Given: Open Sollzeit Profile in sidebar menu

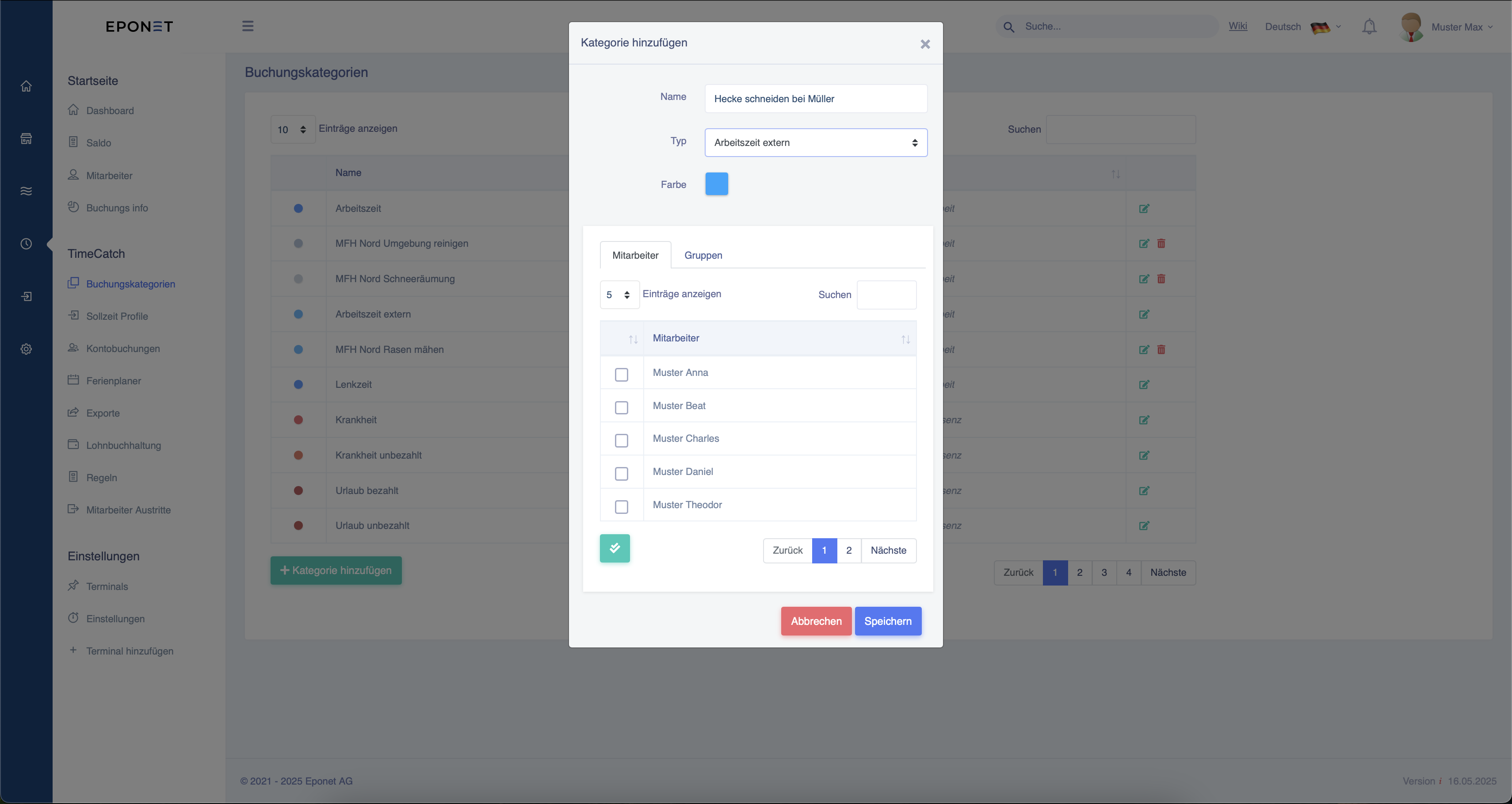Looking at the screenshot, I should pyautogui.click(x=117, y=316).
